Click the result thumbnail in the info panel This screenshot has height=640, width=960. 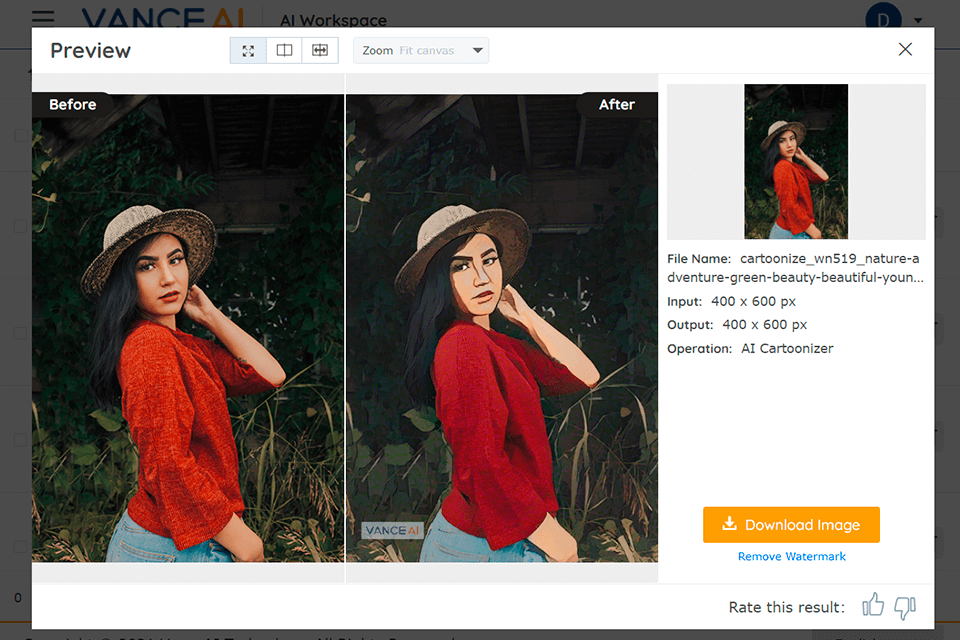(796, 162)
